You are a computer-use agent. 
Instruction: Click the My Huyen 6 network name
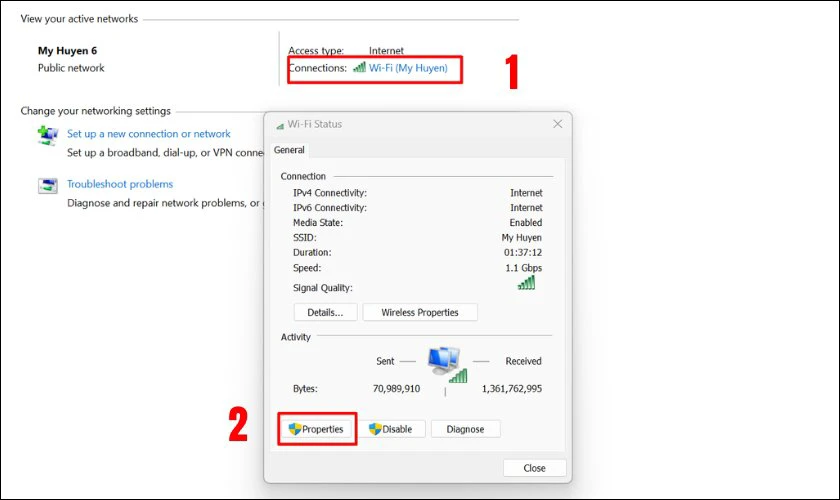[x=68, y=51]
